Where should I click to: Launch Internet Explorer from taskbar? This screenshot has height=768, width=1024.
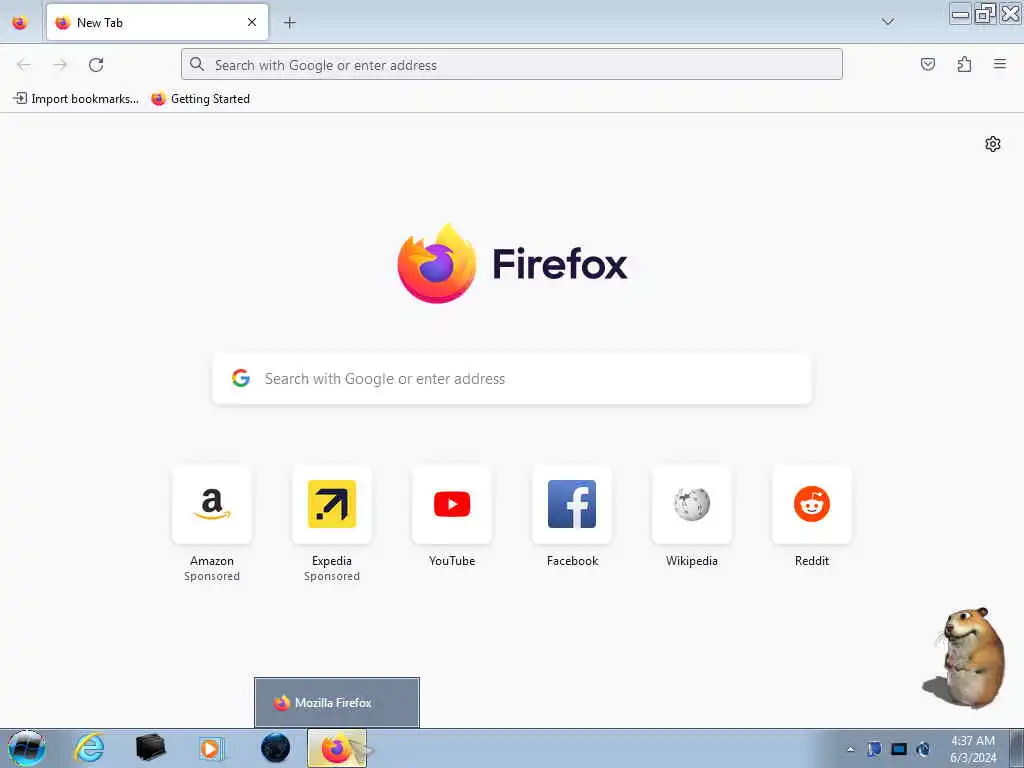coord(89,748)
